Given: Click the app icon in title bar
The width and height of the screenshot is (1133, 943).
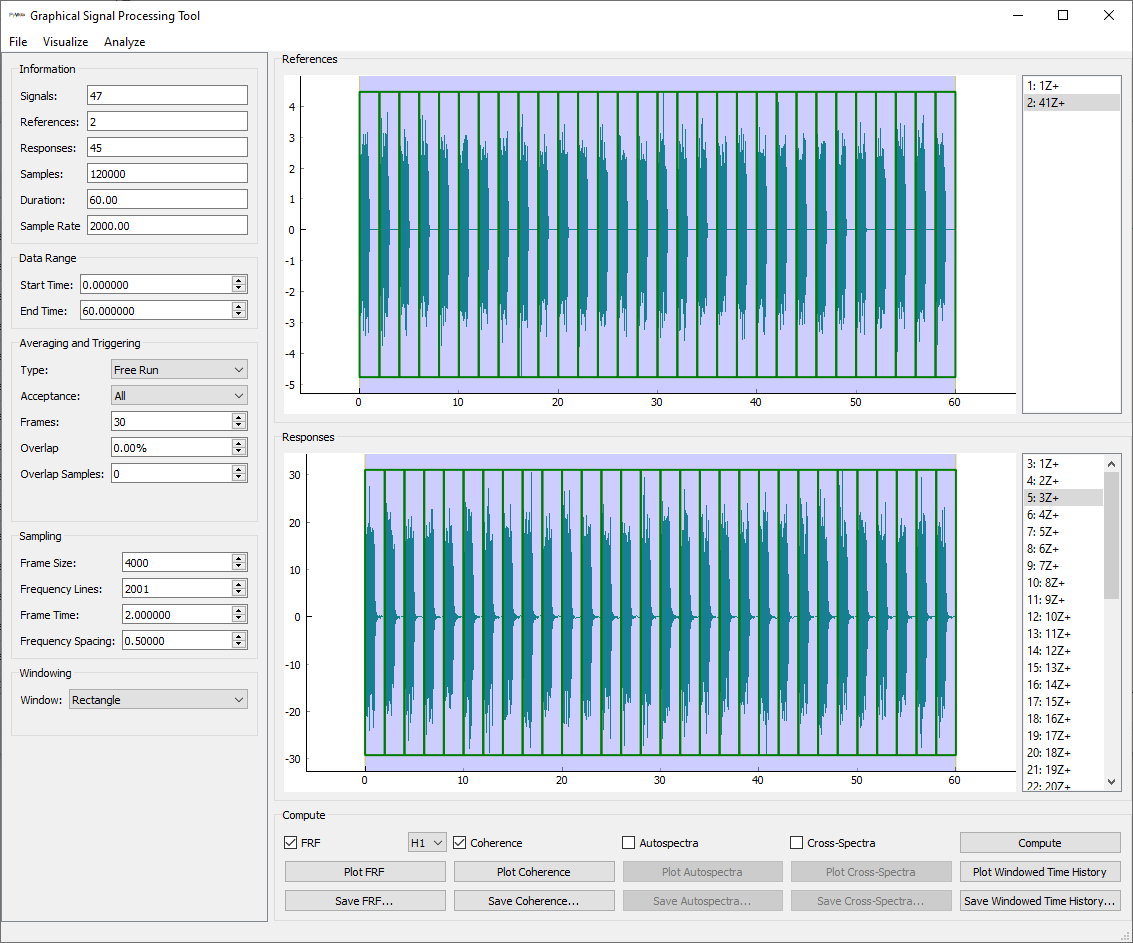Looking at the screenshot, I should [16, 16].
